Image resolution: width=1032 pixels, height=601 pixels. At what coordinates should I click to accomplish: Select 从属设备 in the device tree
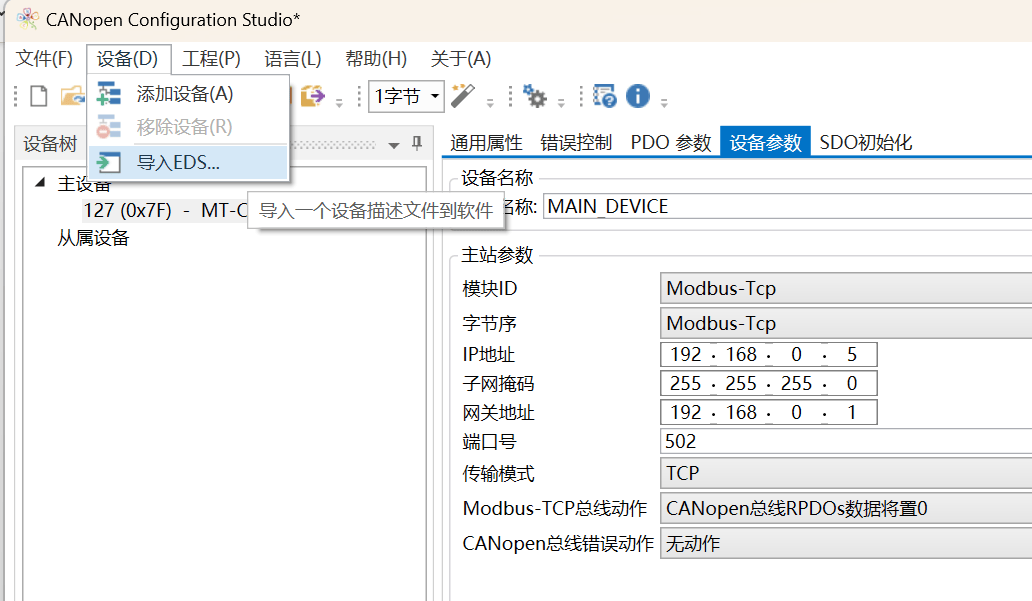pos(93,238)
